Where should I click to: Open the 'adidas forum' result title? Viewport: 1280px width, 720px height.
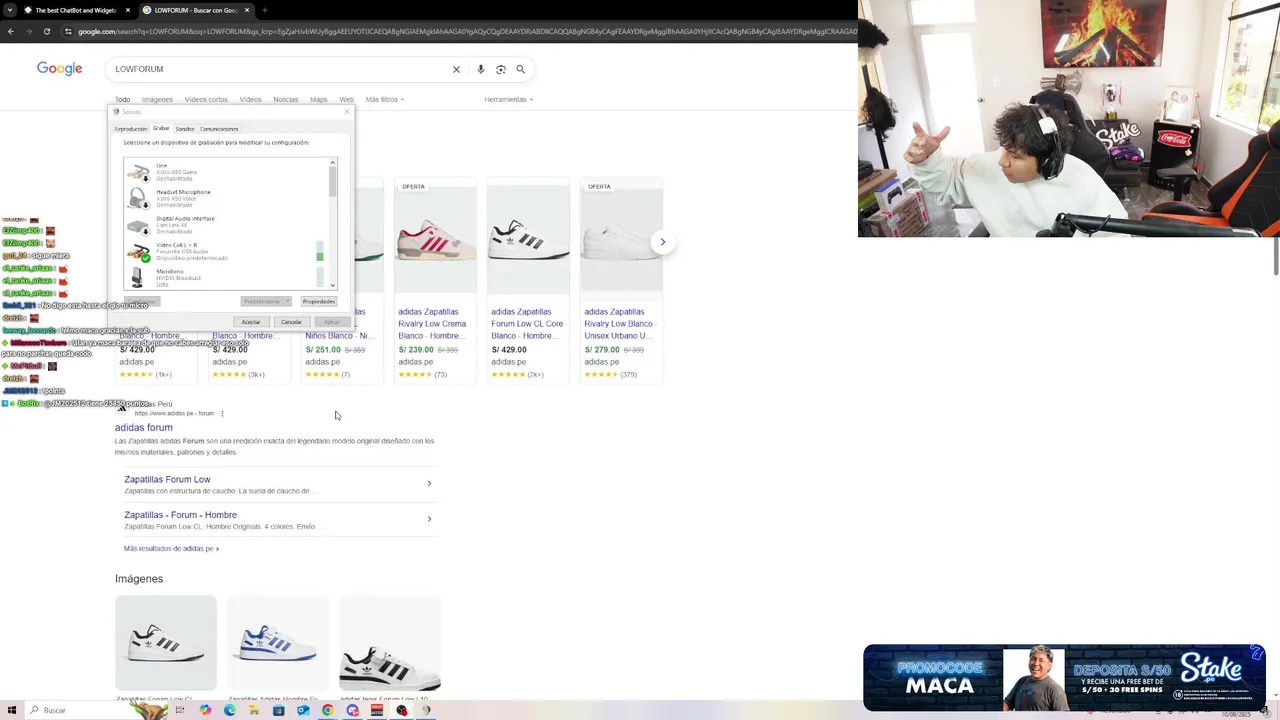[x=143, y=427]
